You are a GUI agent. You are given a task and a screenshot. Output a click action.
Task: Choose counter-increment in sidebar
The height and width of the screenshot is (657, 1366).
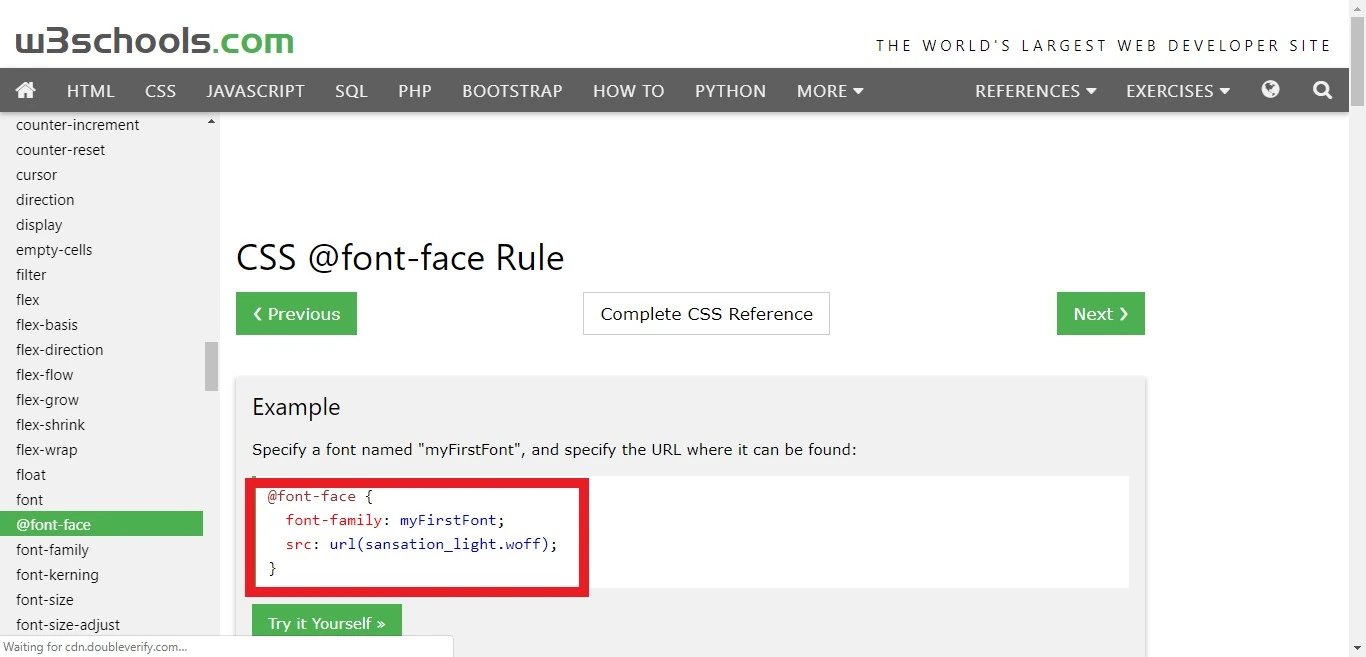[x=77, y=125]
